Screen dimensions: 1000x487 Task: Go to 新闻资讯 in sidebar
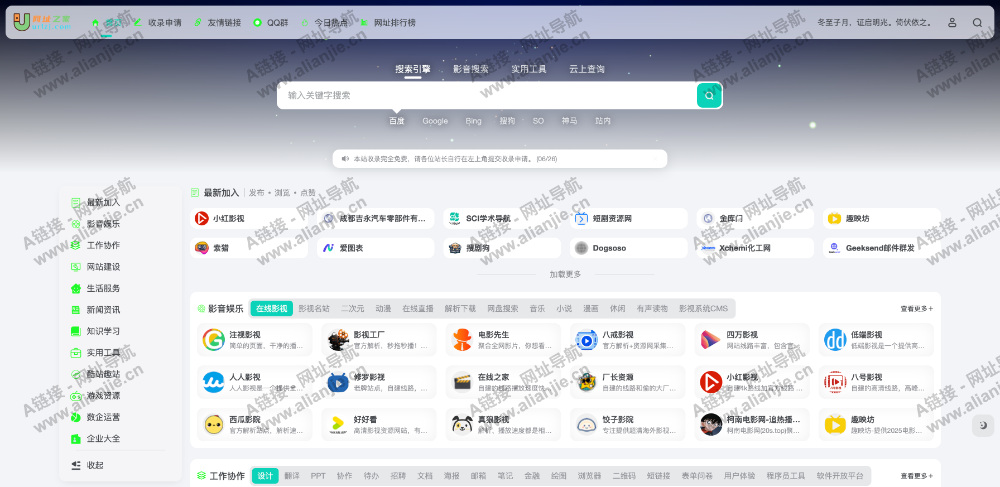pyautogui.click(x=95, y=310)
